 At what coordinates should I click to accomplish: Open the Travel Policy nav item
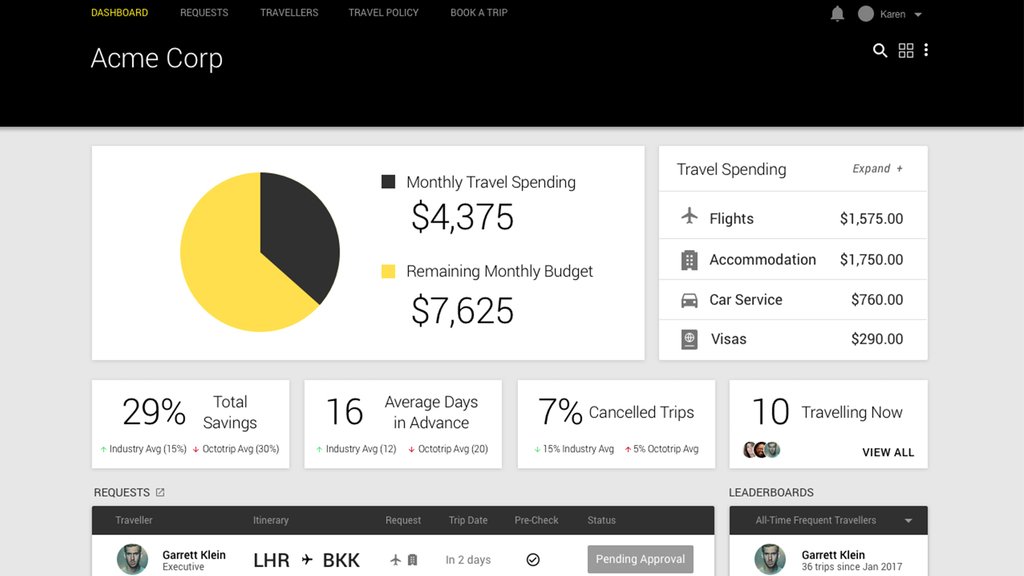[x=383, y=12]
